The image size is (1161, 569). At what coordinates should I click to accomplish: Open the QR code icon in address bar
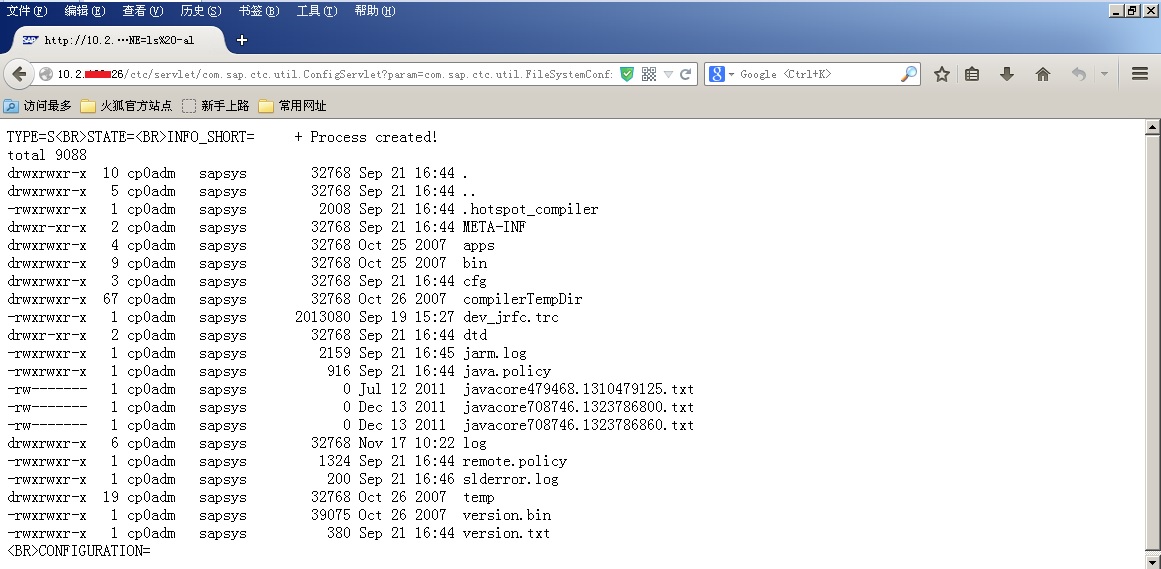pyautogui.click(x=649, y=74)
